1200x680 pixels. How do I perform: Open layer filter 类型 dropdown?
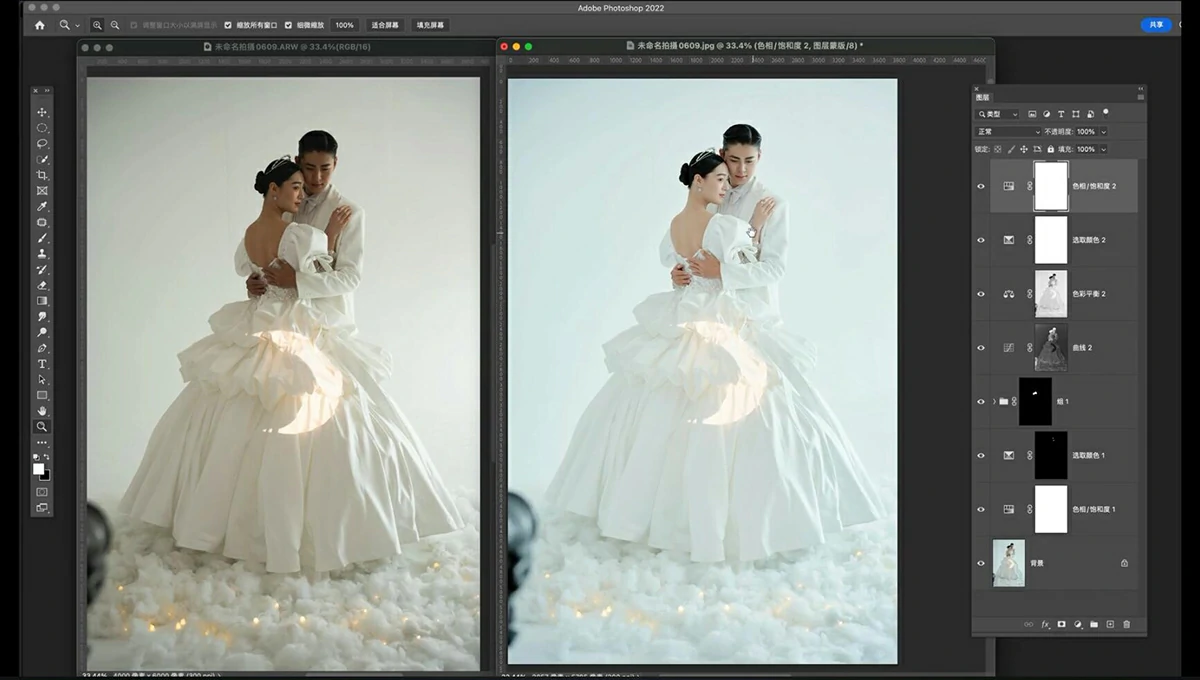tap(998, 114)
